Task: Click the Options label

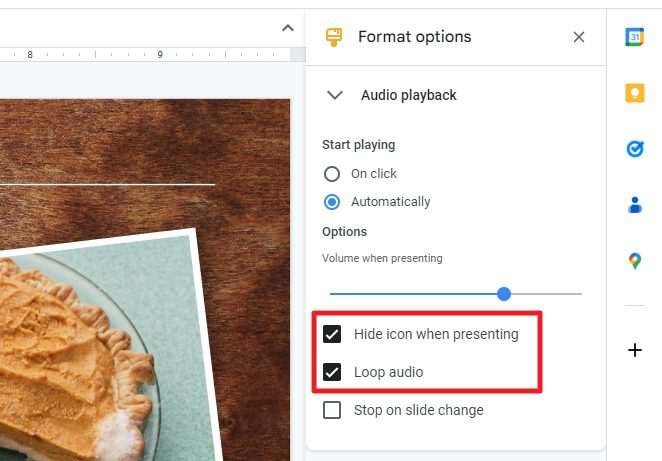Action: click(x=345, y=232)
